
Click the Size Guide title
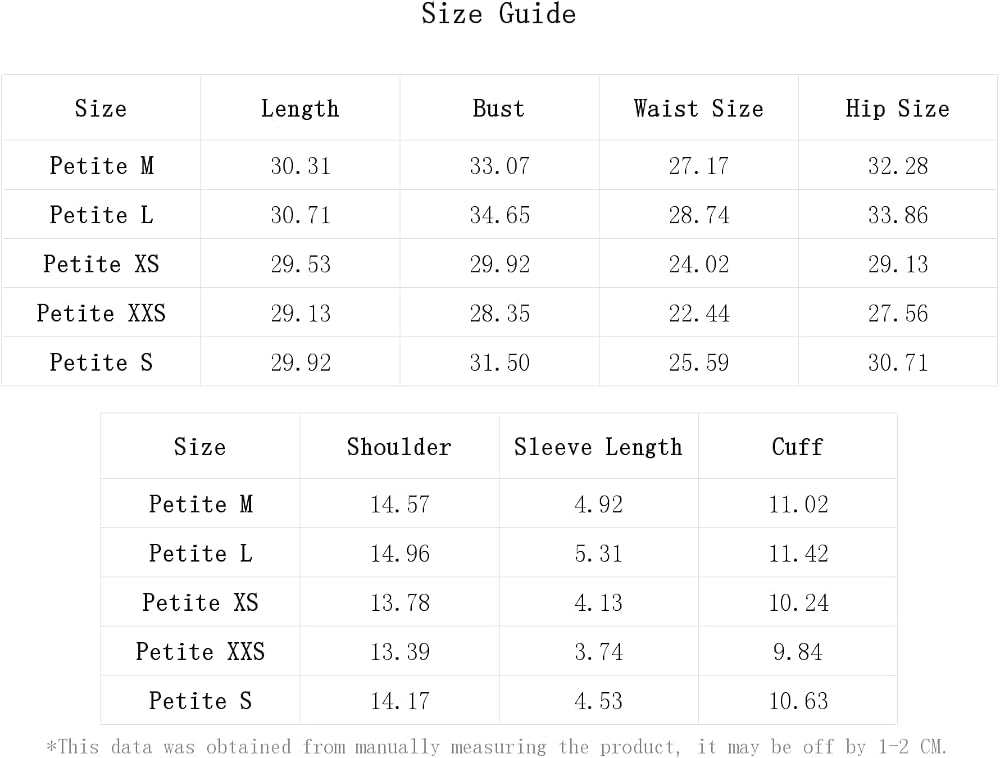(x=499, y=13)
